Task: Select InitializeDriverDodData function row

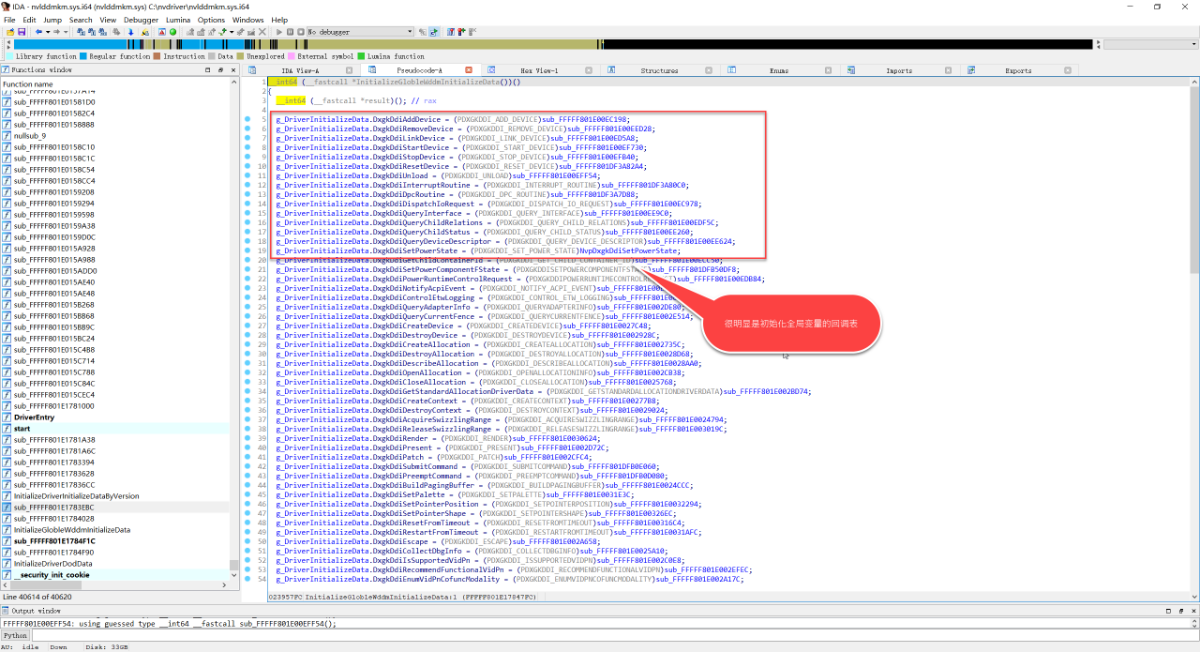Action: (53, 563)
